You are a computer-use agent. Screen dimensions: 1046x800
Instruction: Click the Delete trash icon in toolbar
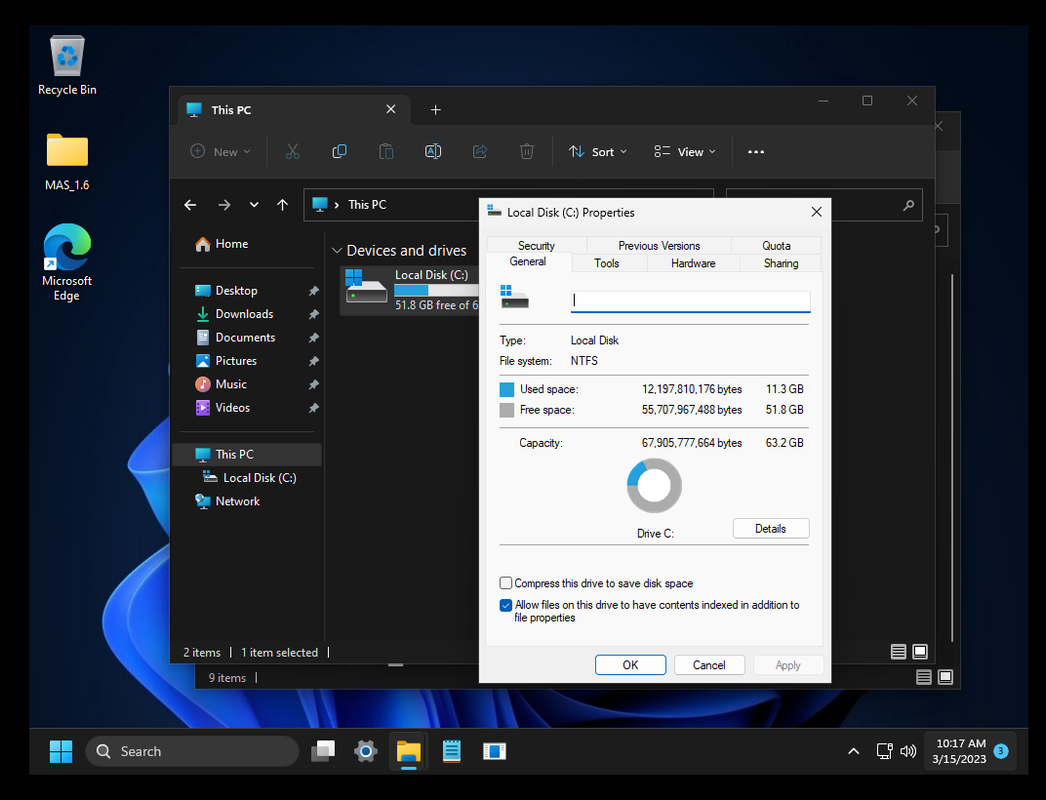tap(526, 151)
